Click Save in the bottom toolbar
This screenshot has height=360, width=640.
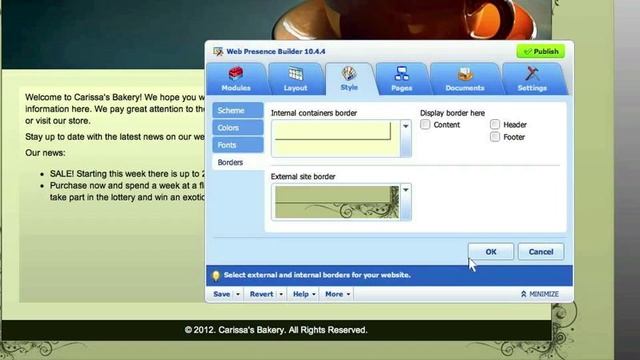[x=222, y=294]
